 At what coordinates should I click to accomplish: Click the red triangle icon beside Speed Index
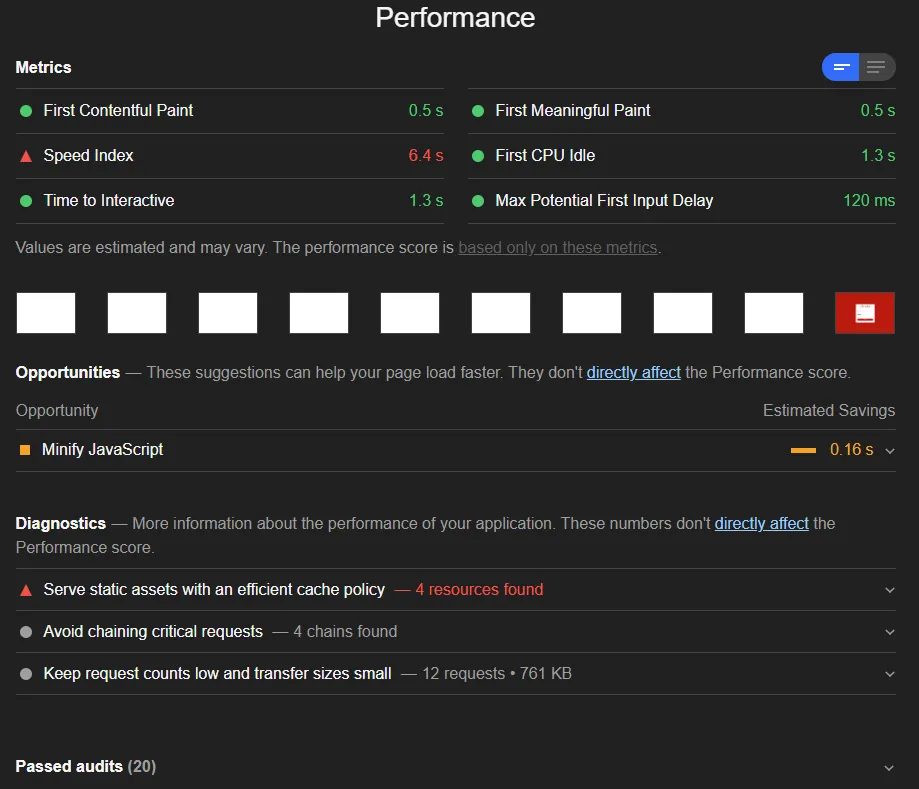[26, 156]
